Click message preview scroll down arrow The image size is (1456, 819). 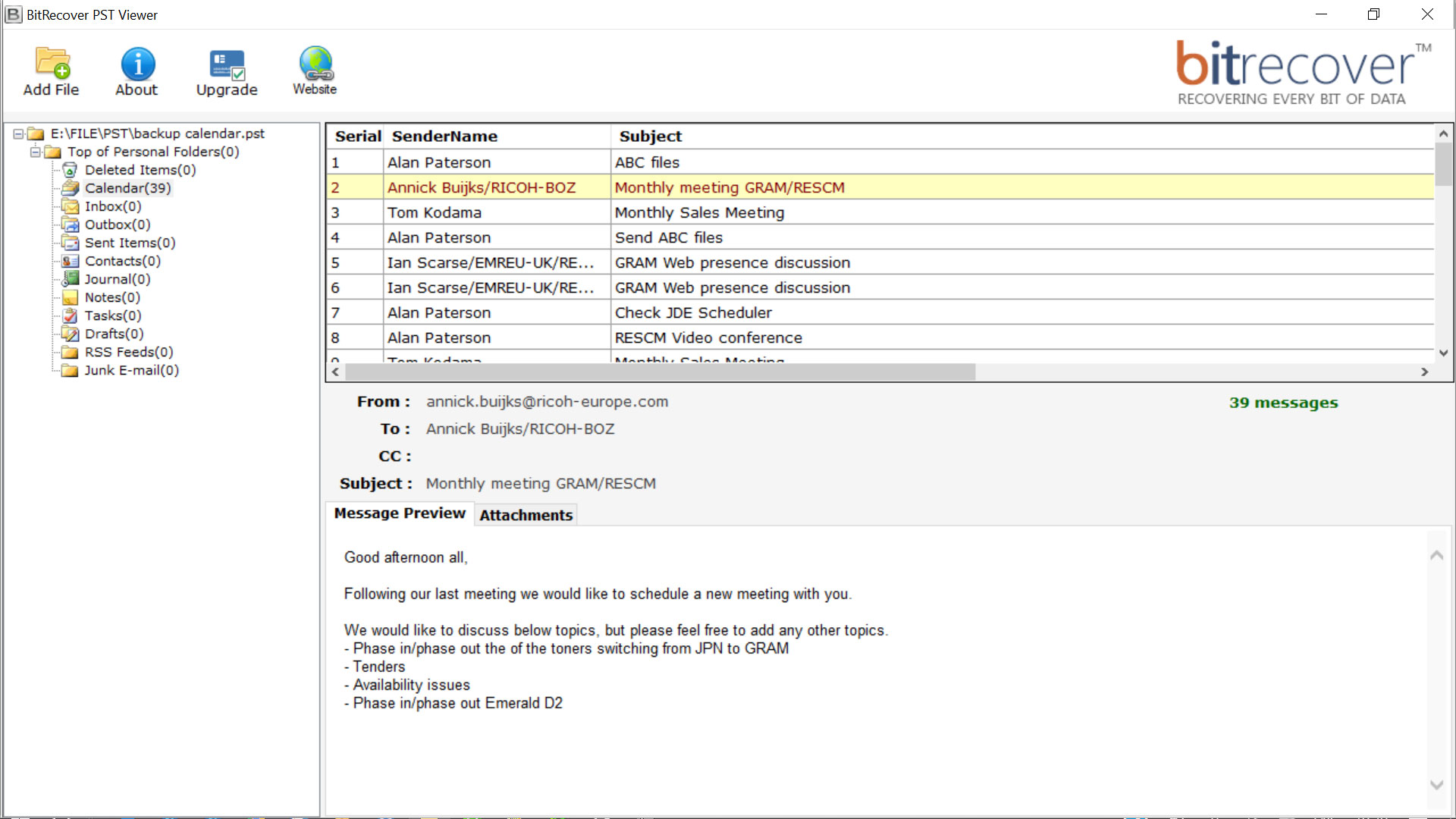[x=1436, y=784]
